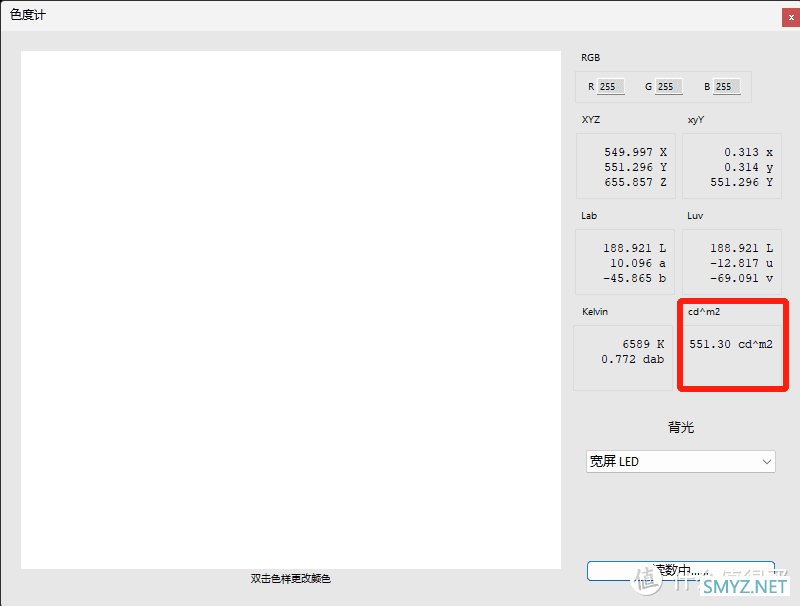Click the 背光 label
This screenshot has width=800, height=606.
tap(681, 427)
